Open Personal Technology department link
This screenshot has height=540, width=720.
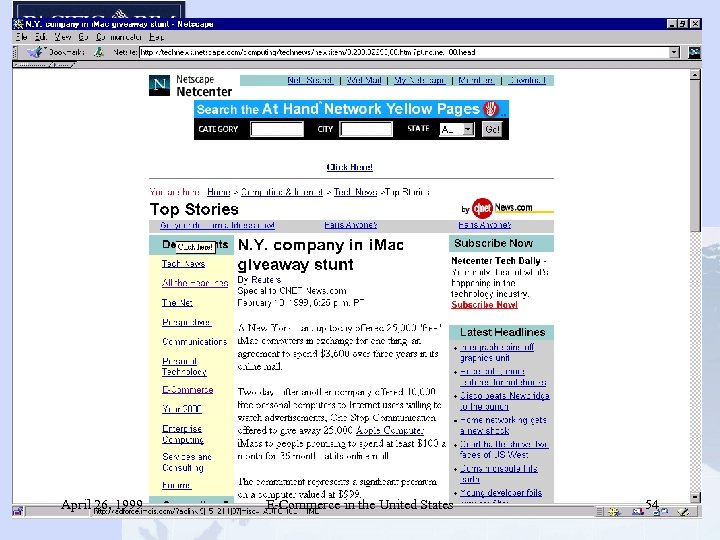coord(184,366)
